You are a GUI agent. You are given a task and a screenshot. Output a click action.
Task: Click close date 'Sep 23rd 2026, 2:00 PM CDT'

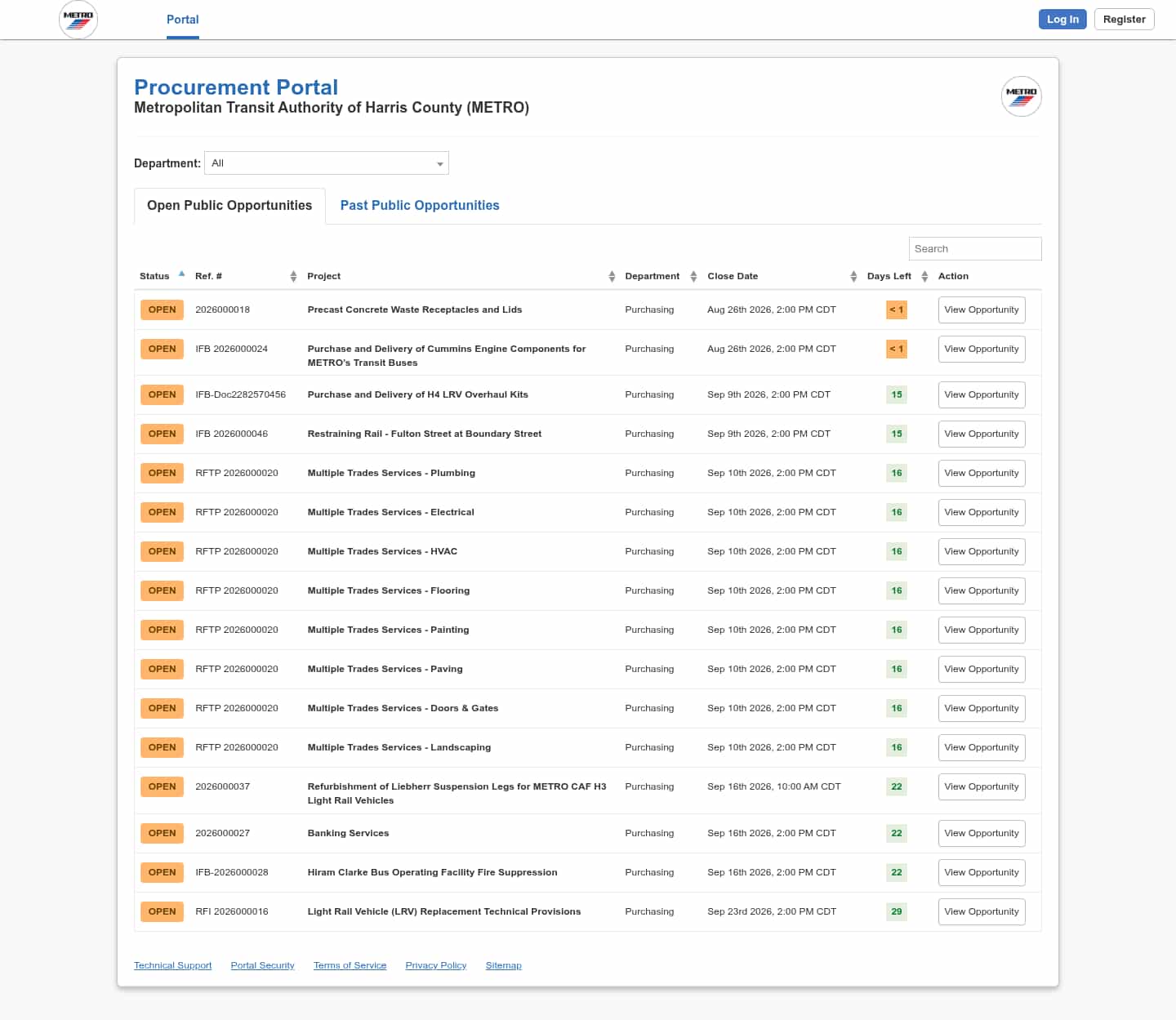point(772,912)
